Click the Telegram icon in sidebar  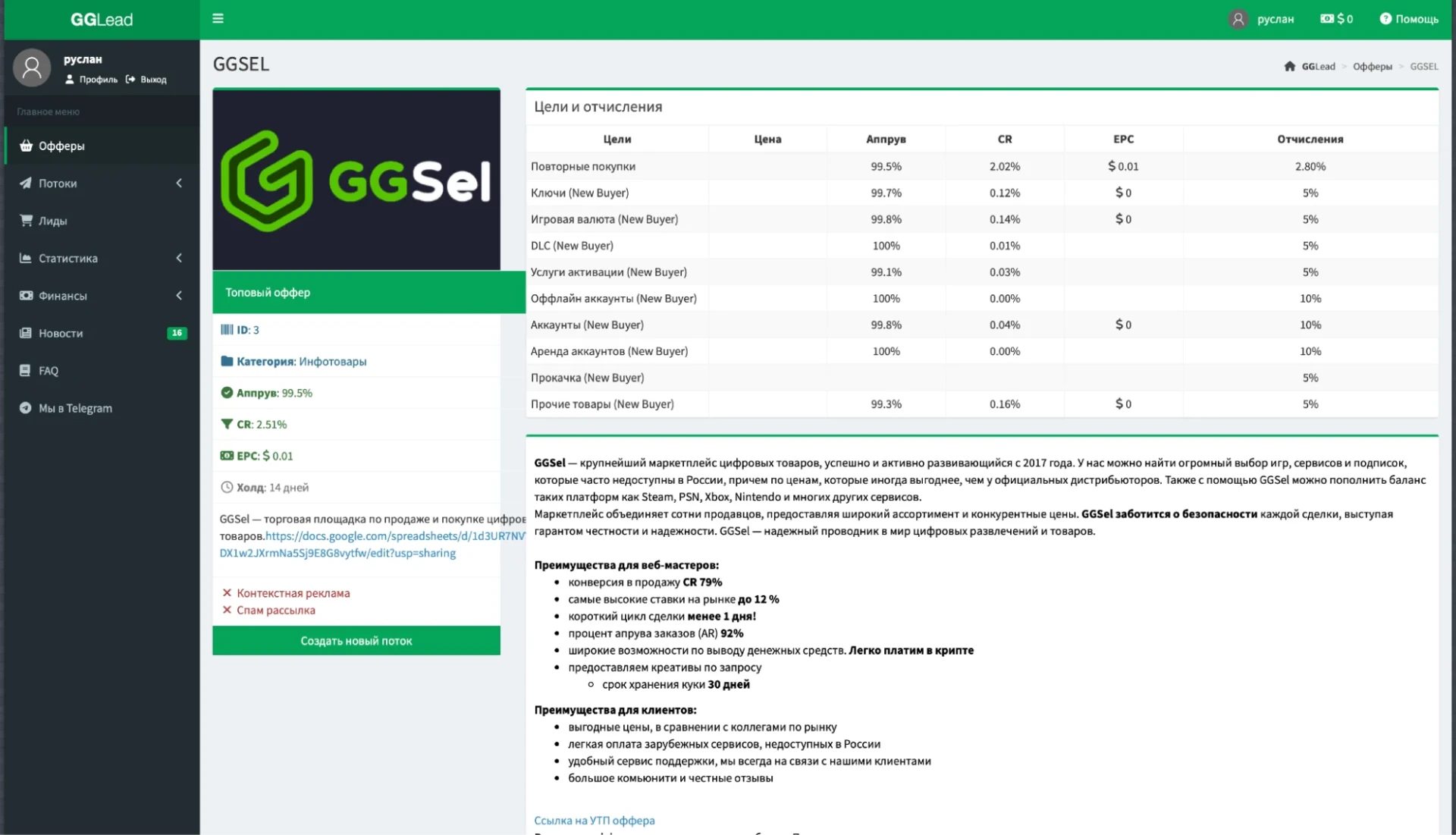click(25, 408)
